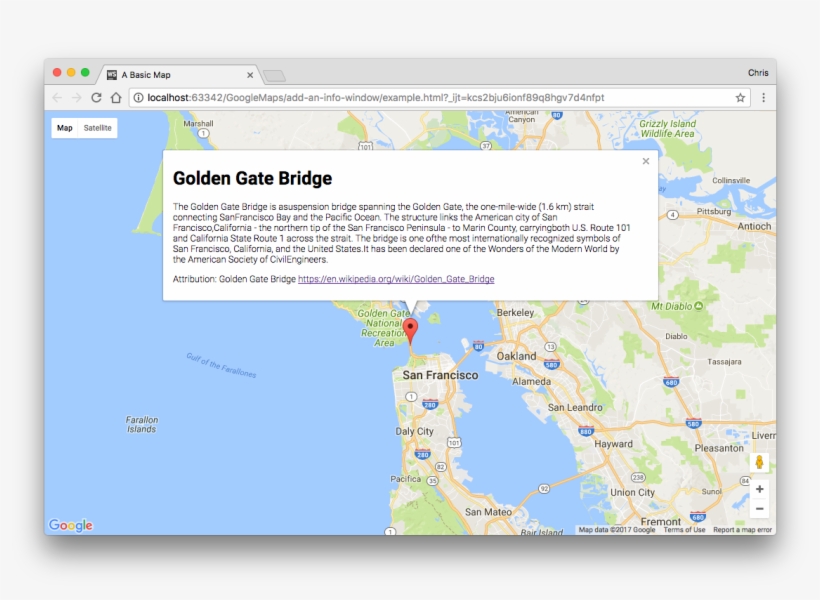Zoom out with the minus icon
Image resolution: width=820 pixels, height=600 pixels.
coord(760,511)
